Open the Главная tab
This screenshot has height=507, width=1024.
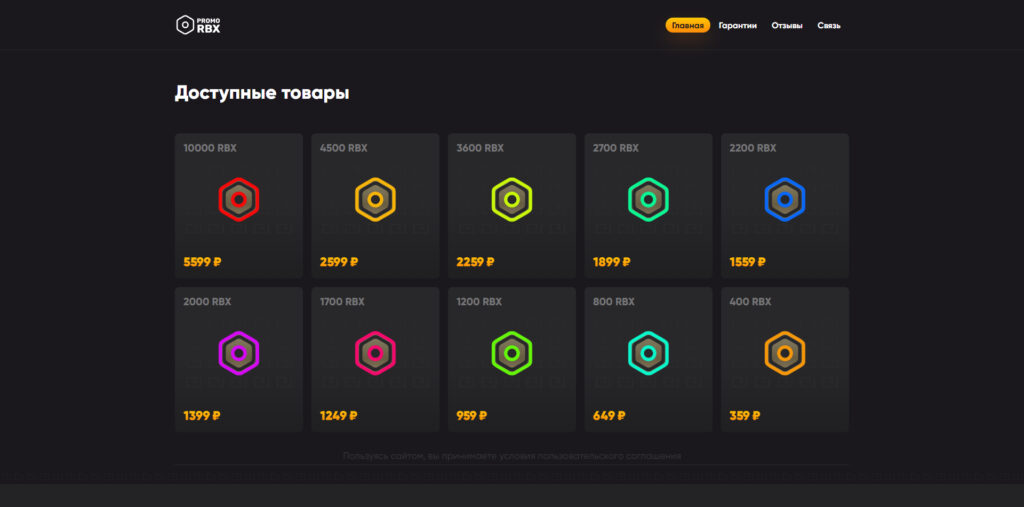(x=688, y=25)
